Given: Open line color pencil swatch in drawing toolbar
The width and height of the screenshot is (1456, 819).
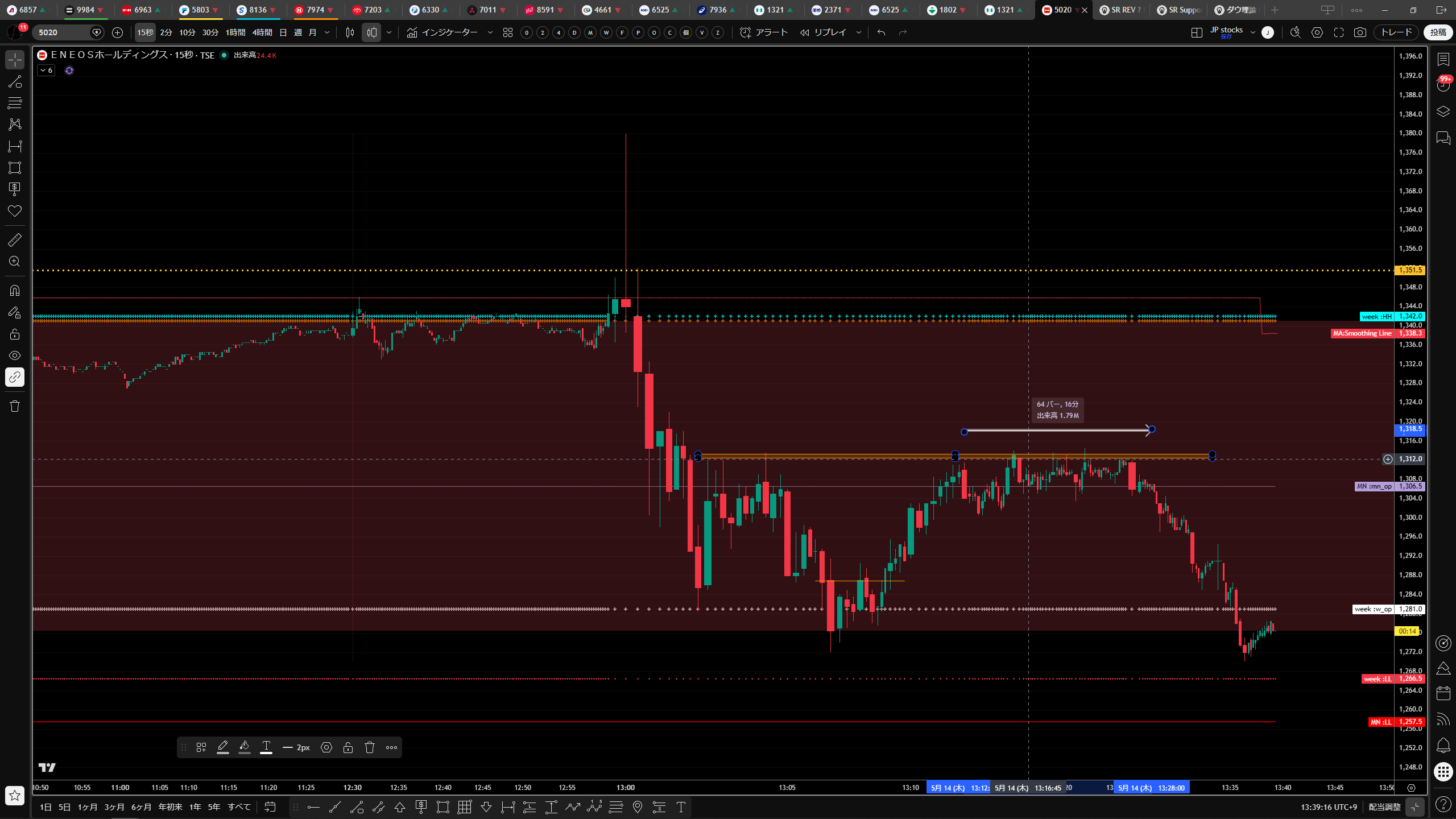Looking at the screenshot, I should [x=223, y=747].
